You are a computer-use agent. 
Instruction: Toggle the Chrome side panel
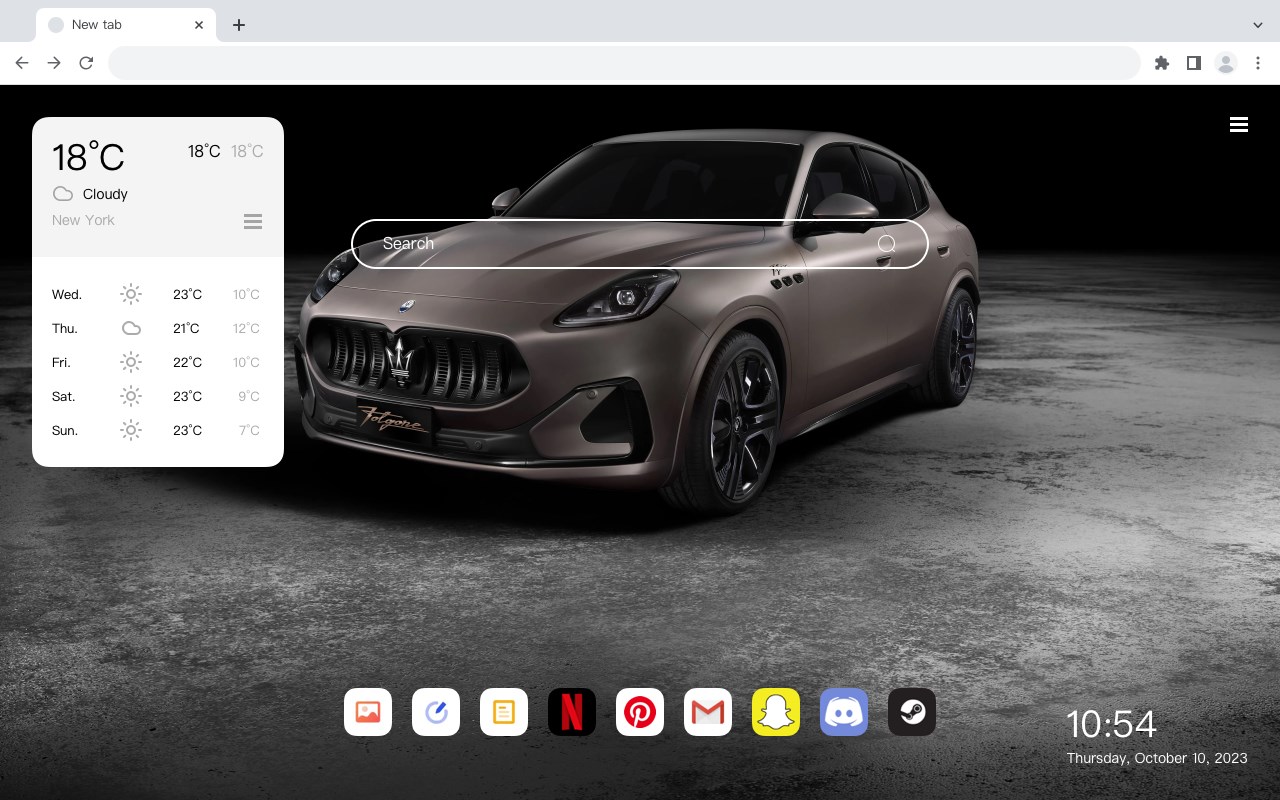pyautogui.click(x=1193, y=63)
